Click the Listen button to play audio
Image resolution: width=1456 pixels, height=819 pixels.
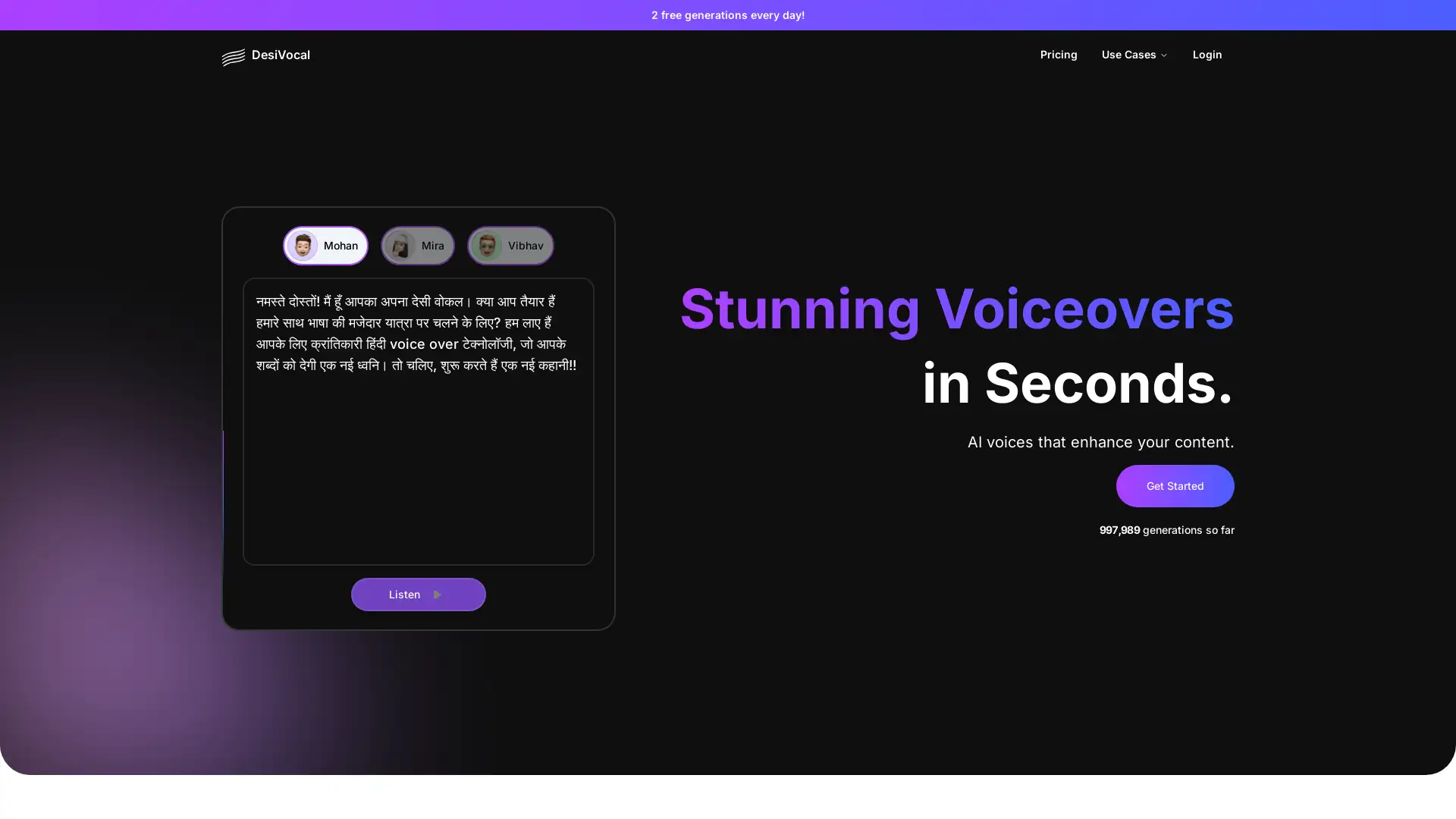pos(418,594)
